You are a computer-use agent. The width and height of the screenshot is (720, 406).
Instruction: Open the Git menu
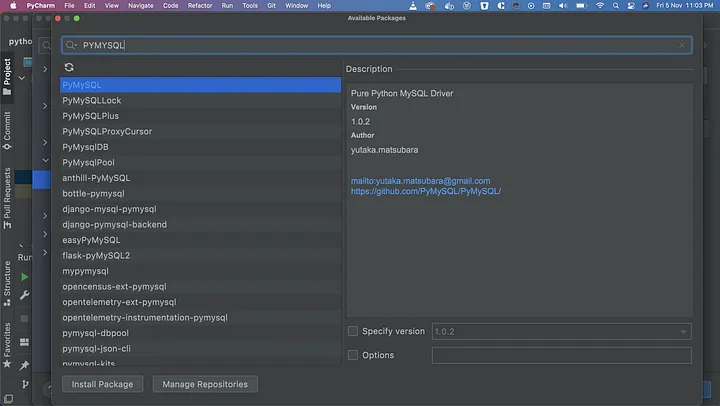[x=271, y=6]
